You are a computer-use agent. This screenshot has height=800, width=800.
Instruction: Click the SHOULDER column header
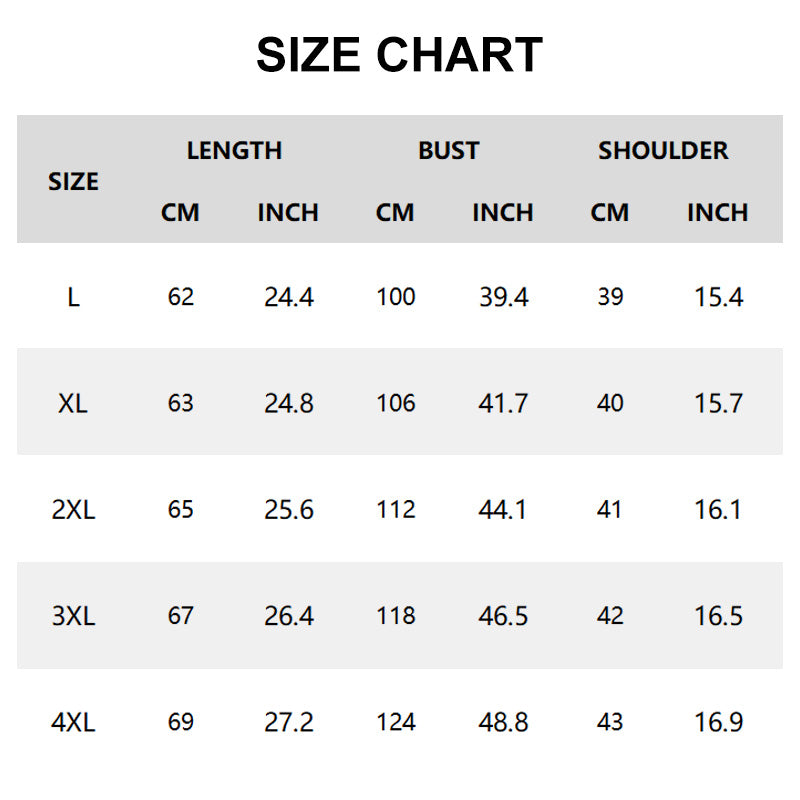pos(663,151)
